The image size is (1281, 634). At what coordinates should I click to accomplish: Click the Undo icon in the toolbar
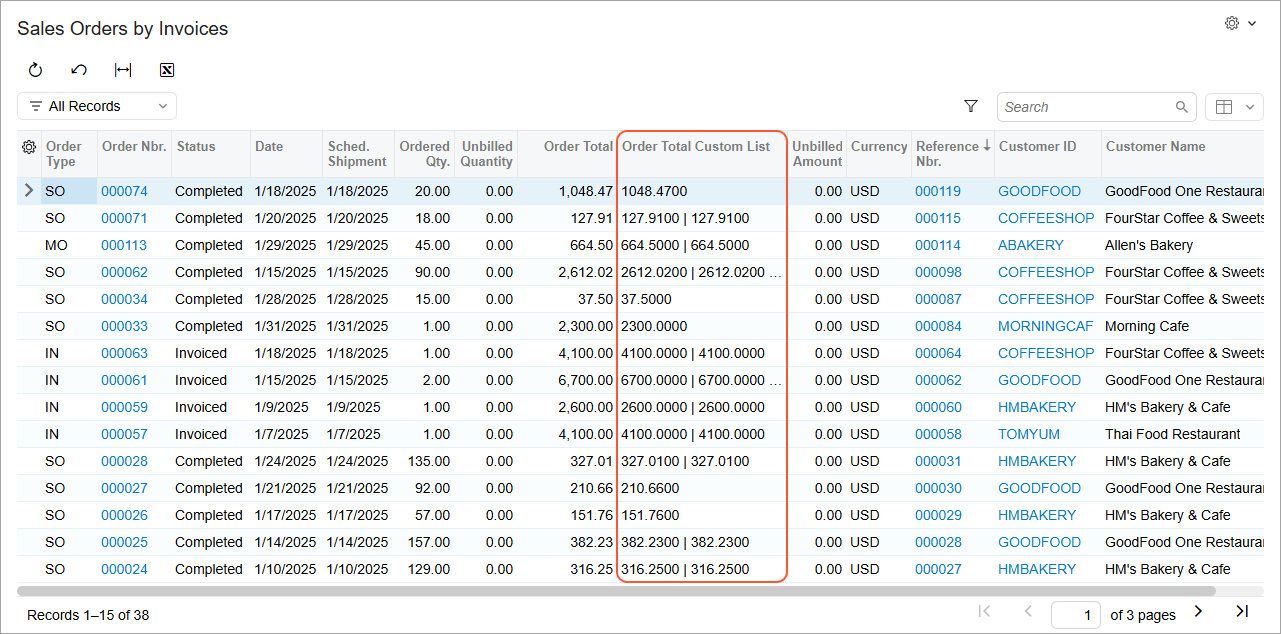click(79, 70)
